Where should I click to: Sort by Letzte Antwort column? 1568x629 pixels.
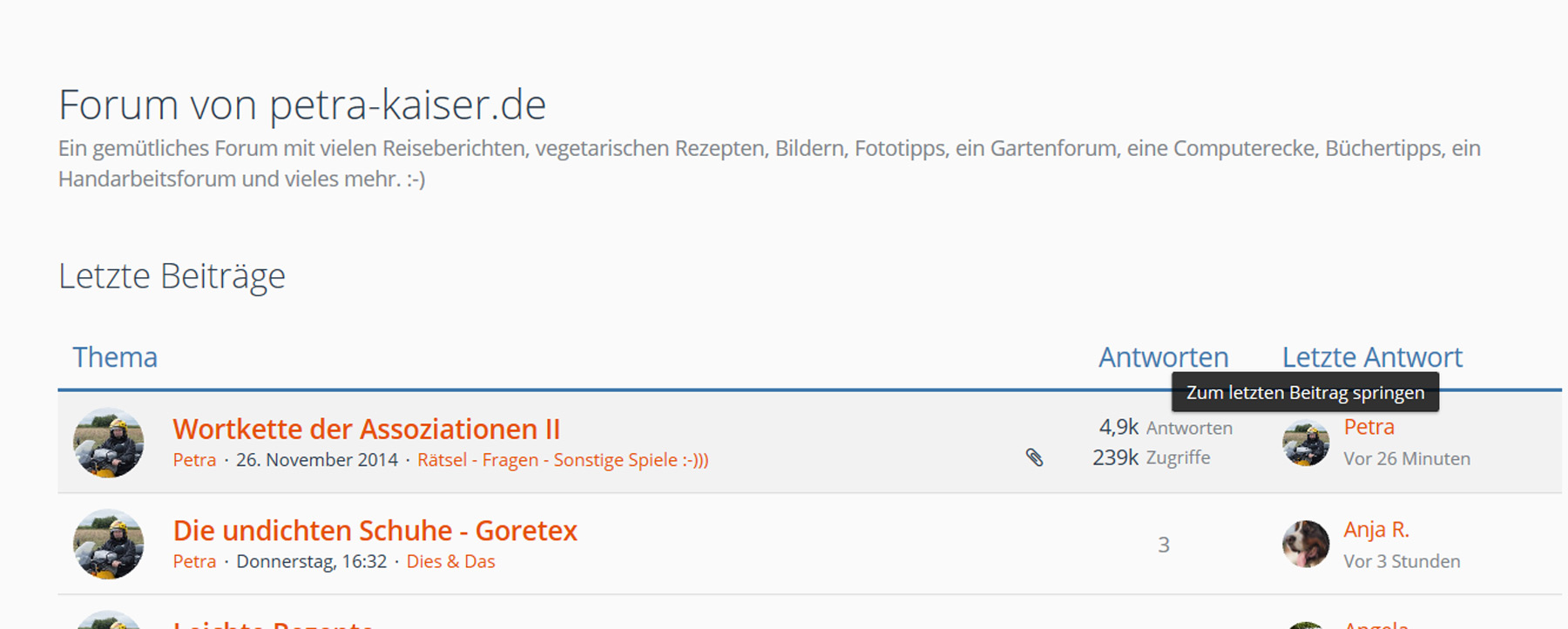click(1372, 357)
